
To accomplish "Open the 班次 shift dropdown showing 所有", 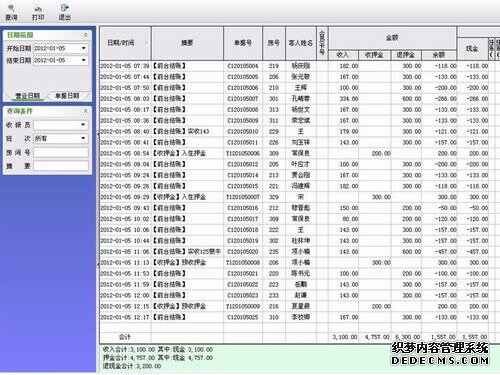I will coord(83,138).
